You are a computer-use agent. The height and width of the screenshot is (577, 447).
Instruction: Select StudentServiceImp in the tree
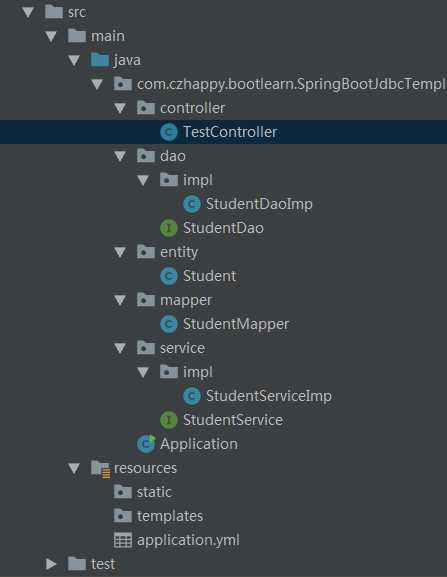point(269,396)
